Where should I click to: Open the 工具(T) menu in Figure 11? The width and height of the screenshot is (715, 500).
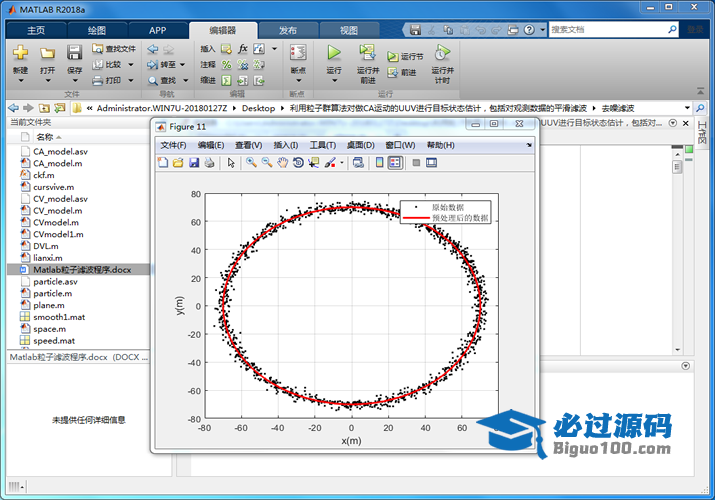click(x=322, y=145)
